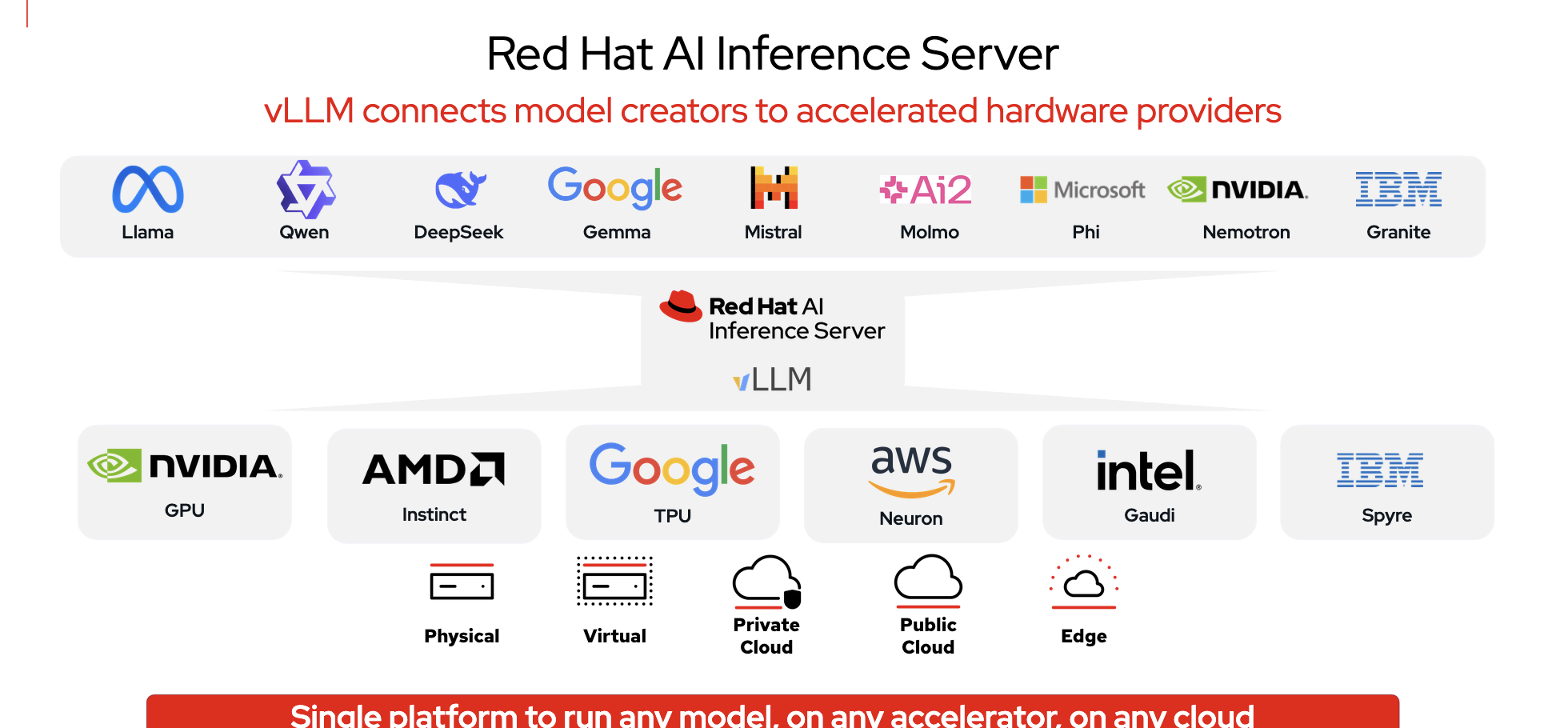Viewport: 1568px width, 728px height.
Task: Click the "Edge" label
Action: (x=1084, y=636)
